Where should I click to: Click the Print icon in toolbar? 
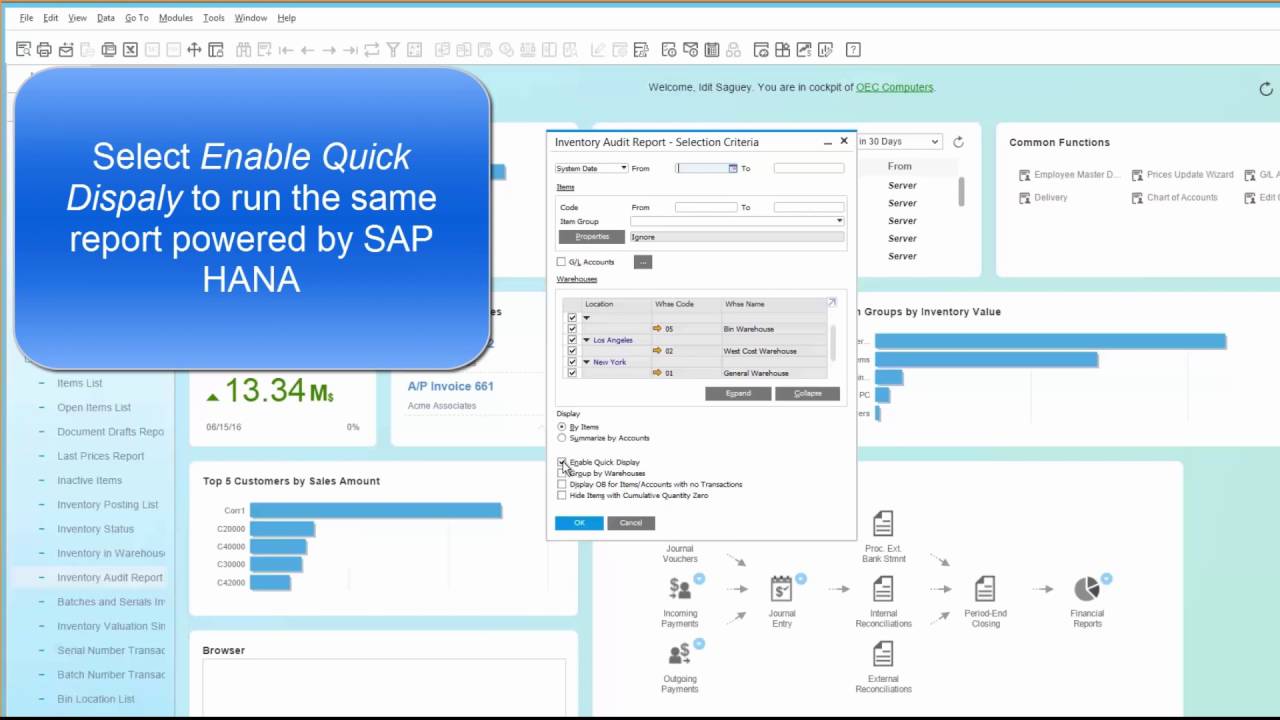tap(44, 49)
